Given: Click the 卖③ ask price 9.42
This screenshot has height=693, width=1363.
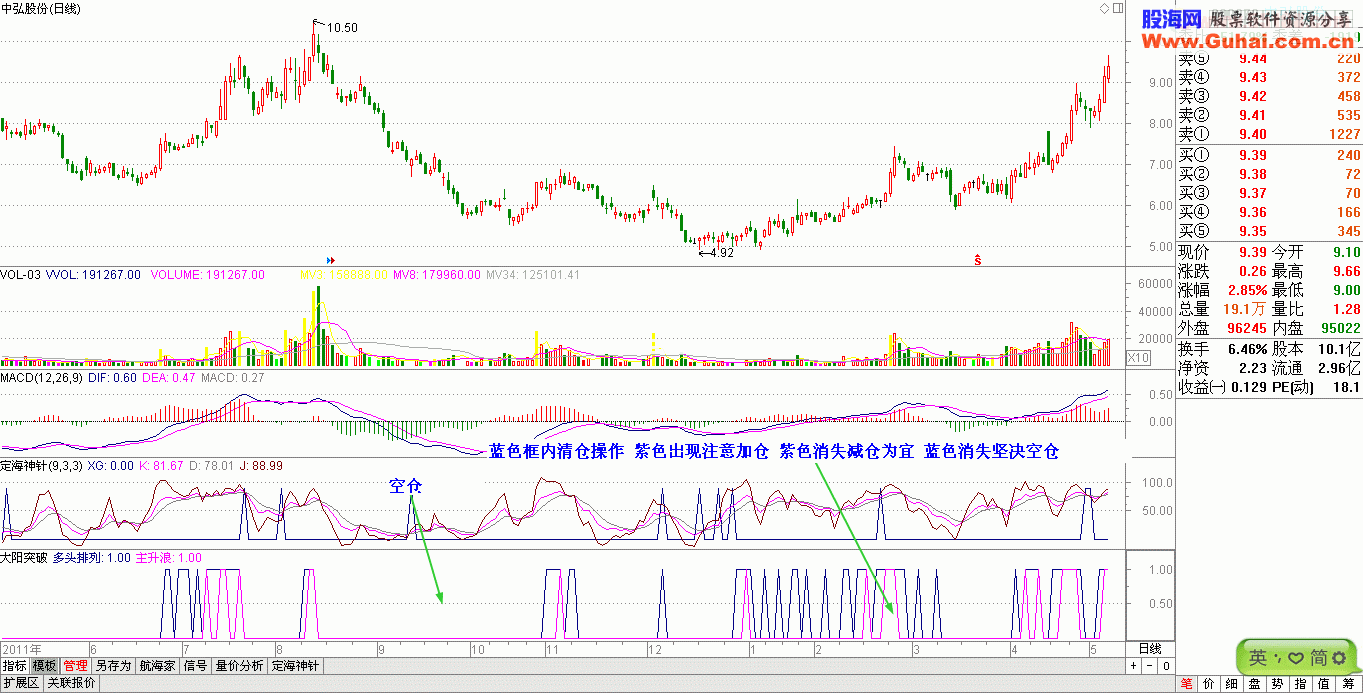Looking at the screenshot, I should point(1253,97).
